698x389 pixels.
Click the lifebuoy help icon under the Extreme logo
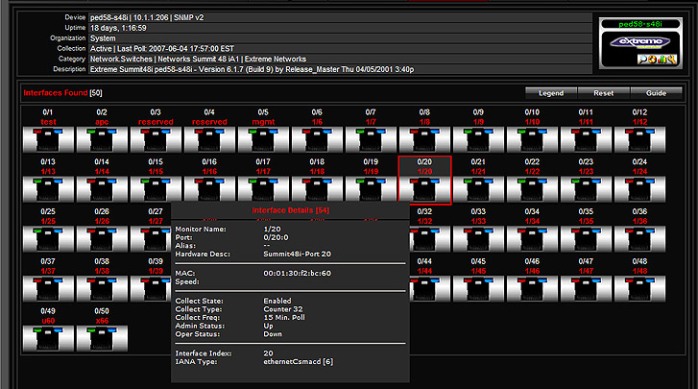point(652,59)
